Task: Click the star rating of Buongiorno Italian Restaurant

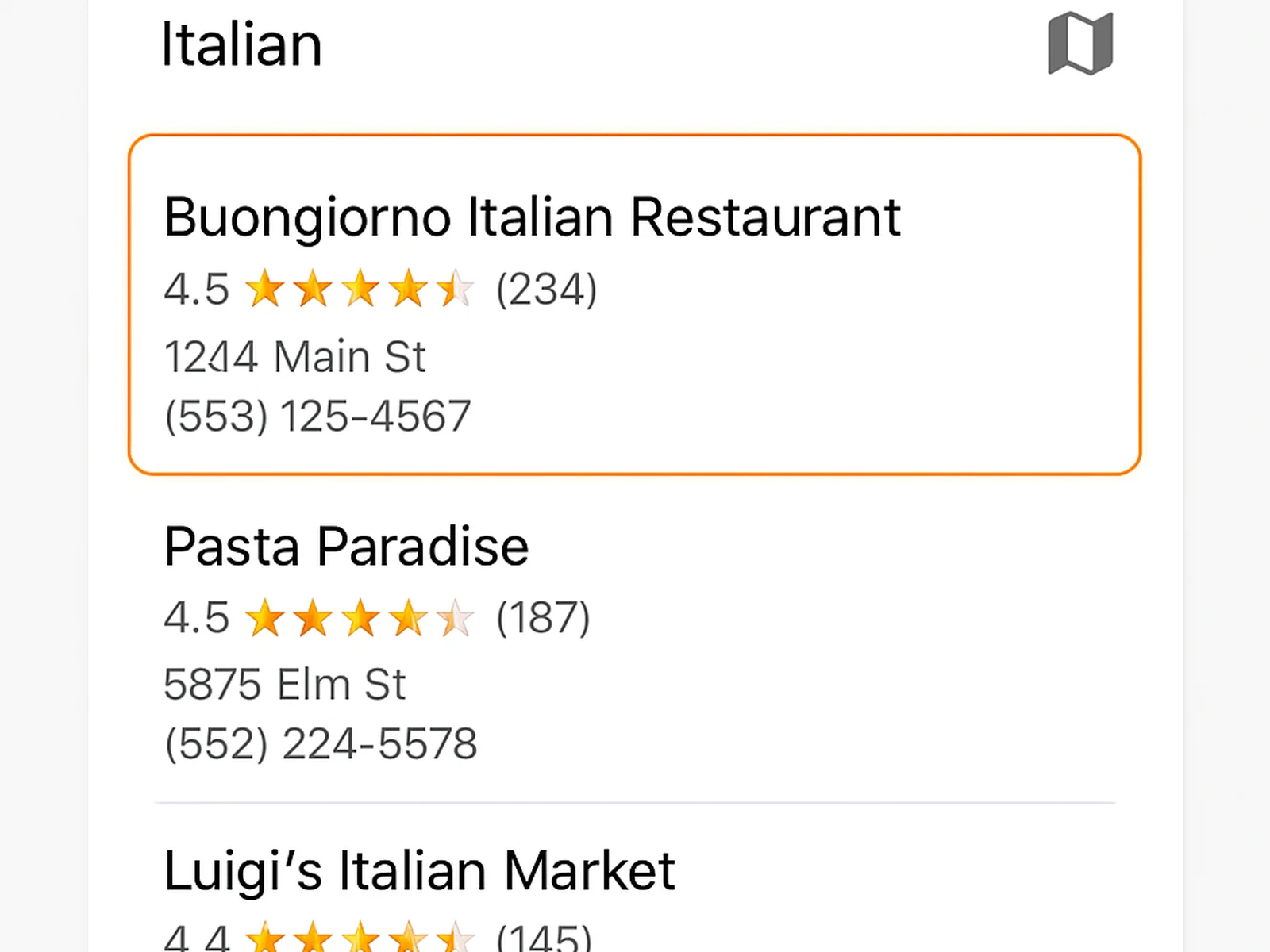Action: [x=361, y=289]
